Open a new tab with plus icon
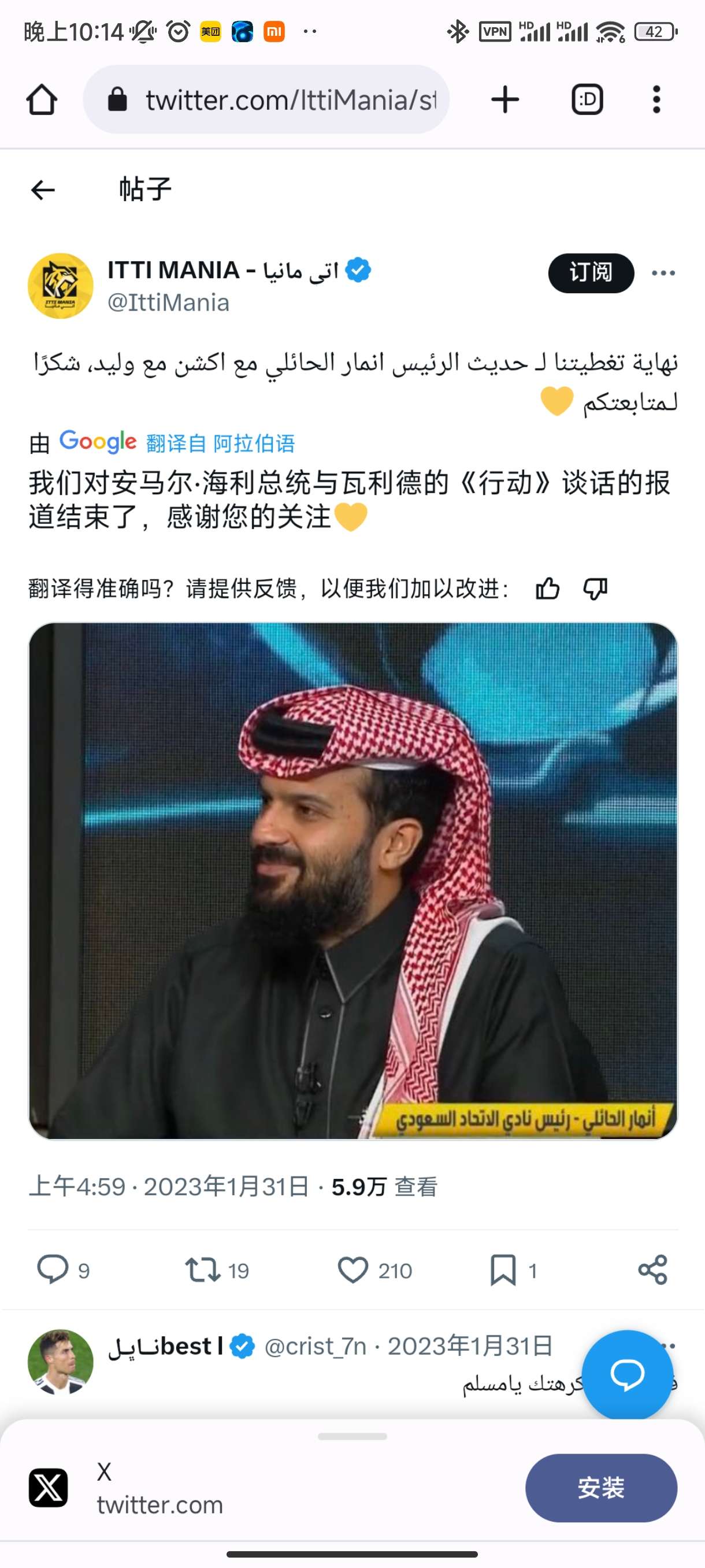The height and width of the screenshot is (1568, 705). pos(505,100)
